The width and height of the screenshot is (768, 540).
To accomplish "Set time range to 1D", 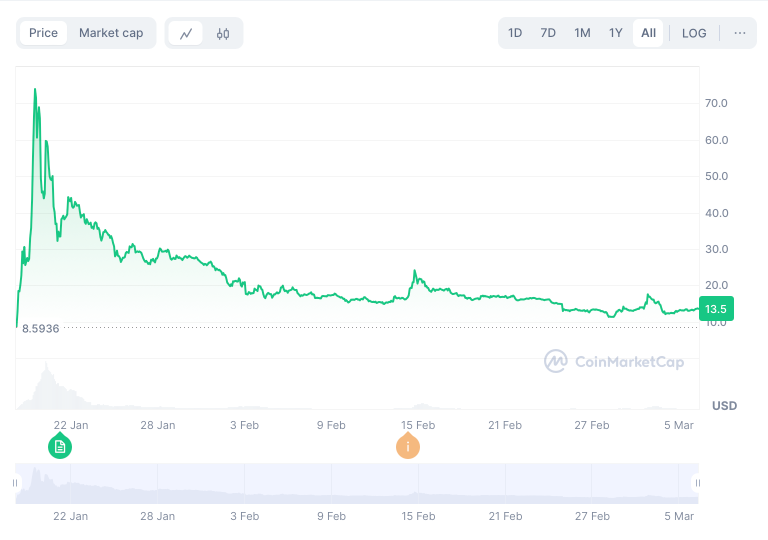I will pos(515,33).
